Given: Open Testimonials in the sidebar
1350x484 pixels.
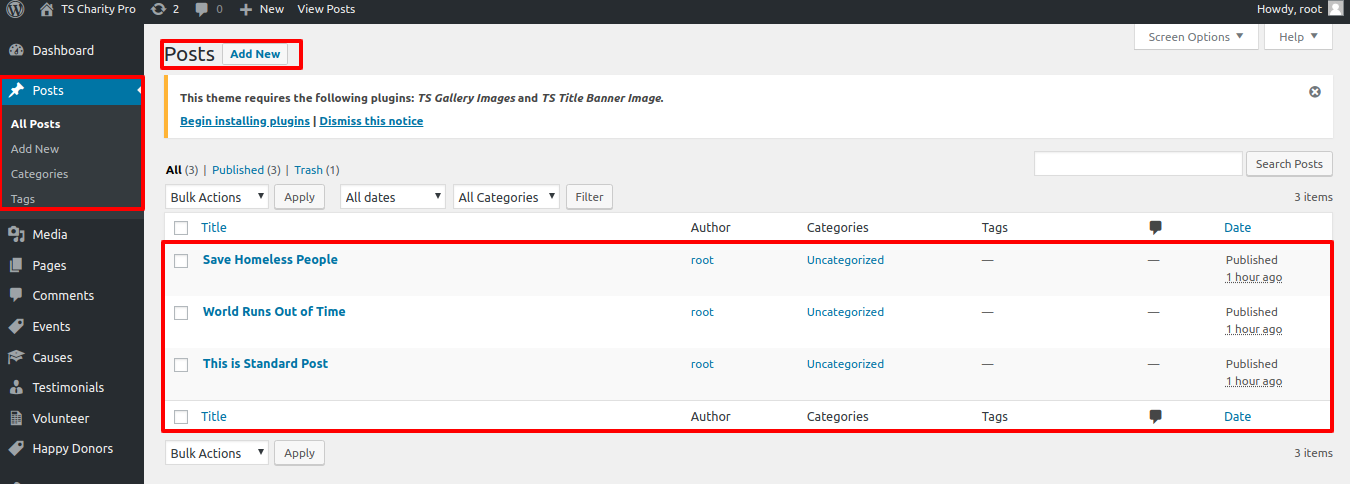Looking at the screenshot, I should [67, 387].
